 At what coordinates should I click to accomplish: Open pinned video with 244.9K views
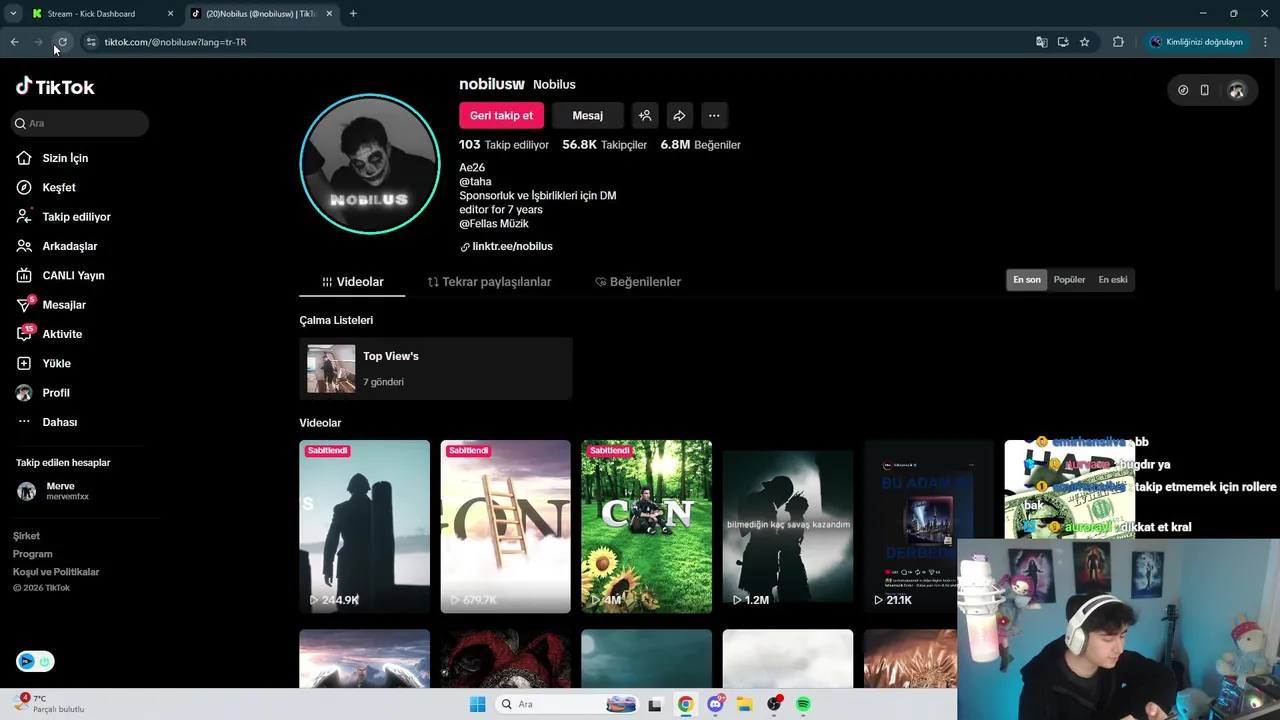pos(364,526)
